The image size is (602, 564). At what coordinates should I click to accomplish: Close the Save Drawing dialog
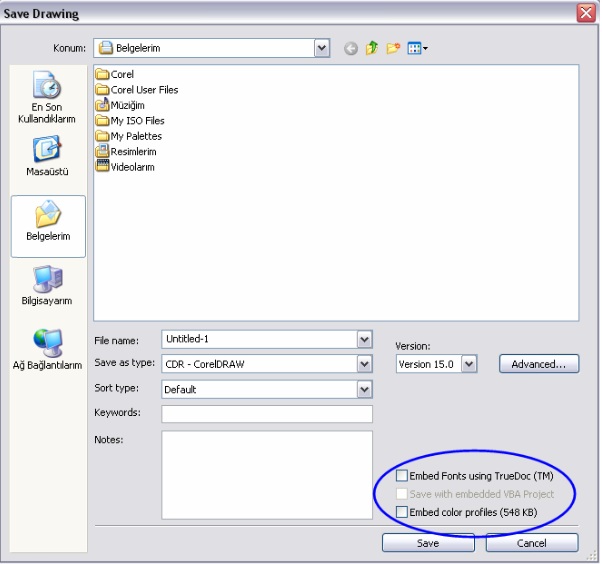pyautogui.click(x=586, y=13)
